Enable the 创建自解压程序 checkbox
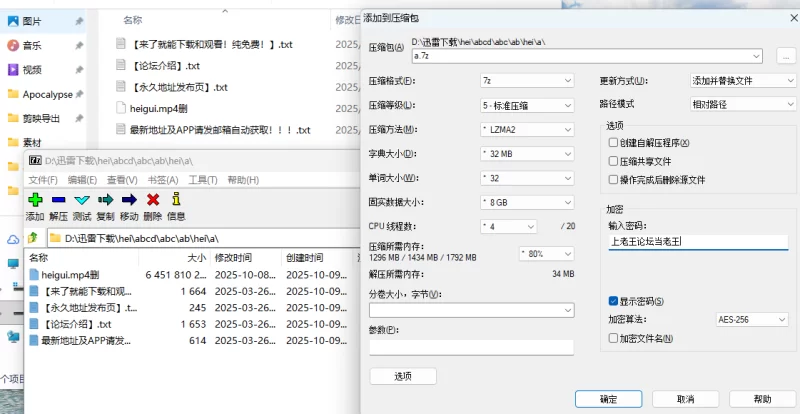This screenshot has height=414, width=800. 613,143
